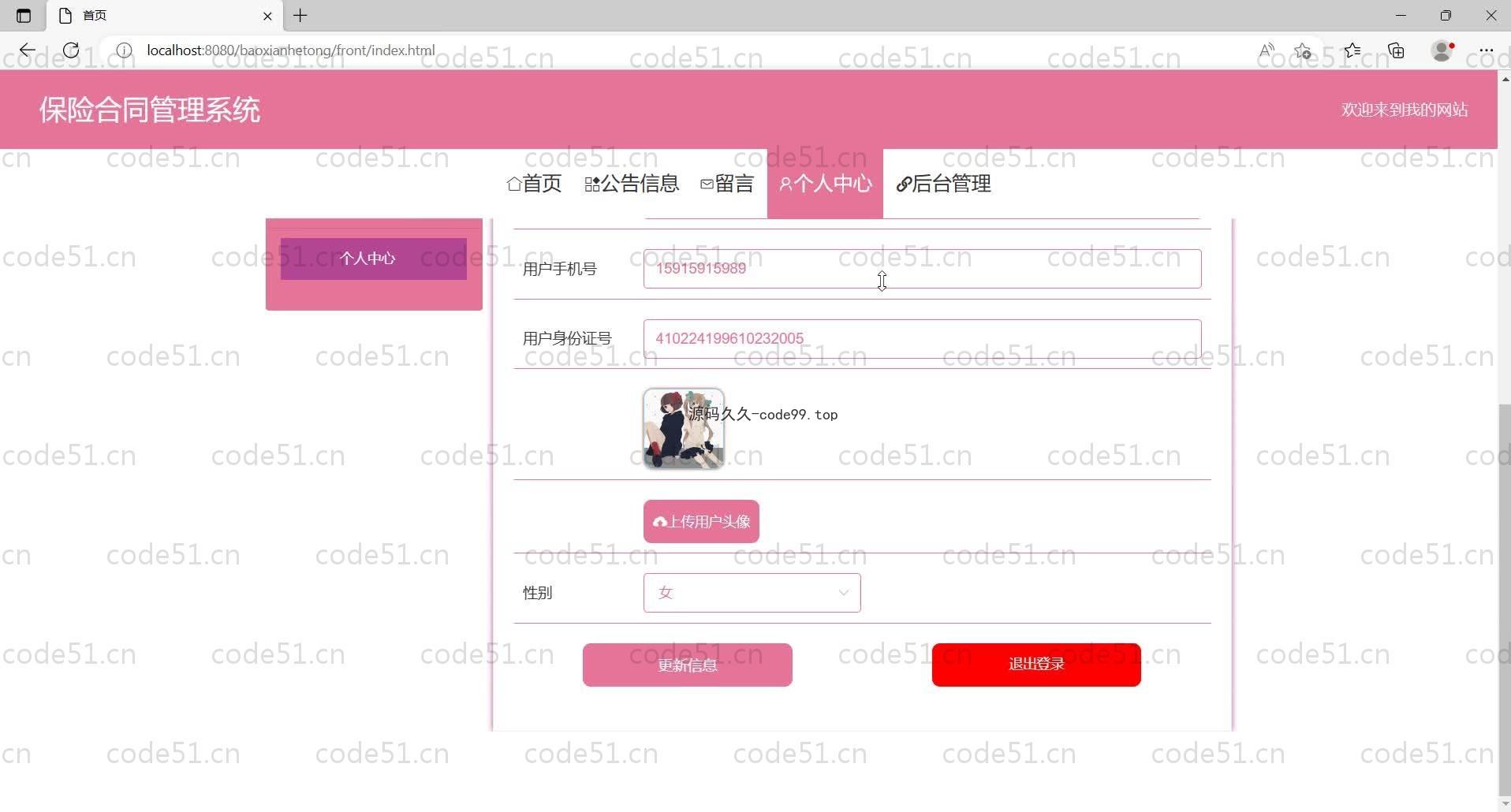Open browser collections icon

point(1397,50)
